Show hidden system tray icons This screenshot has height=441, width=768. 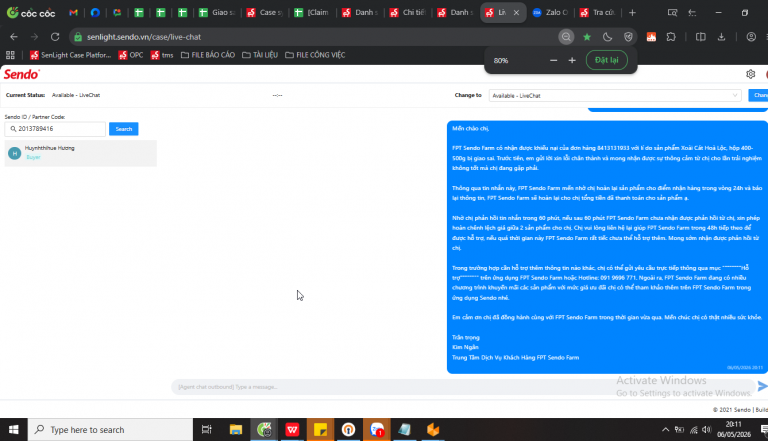click(x=665, y=430)
